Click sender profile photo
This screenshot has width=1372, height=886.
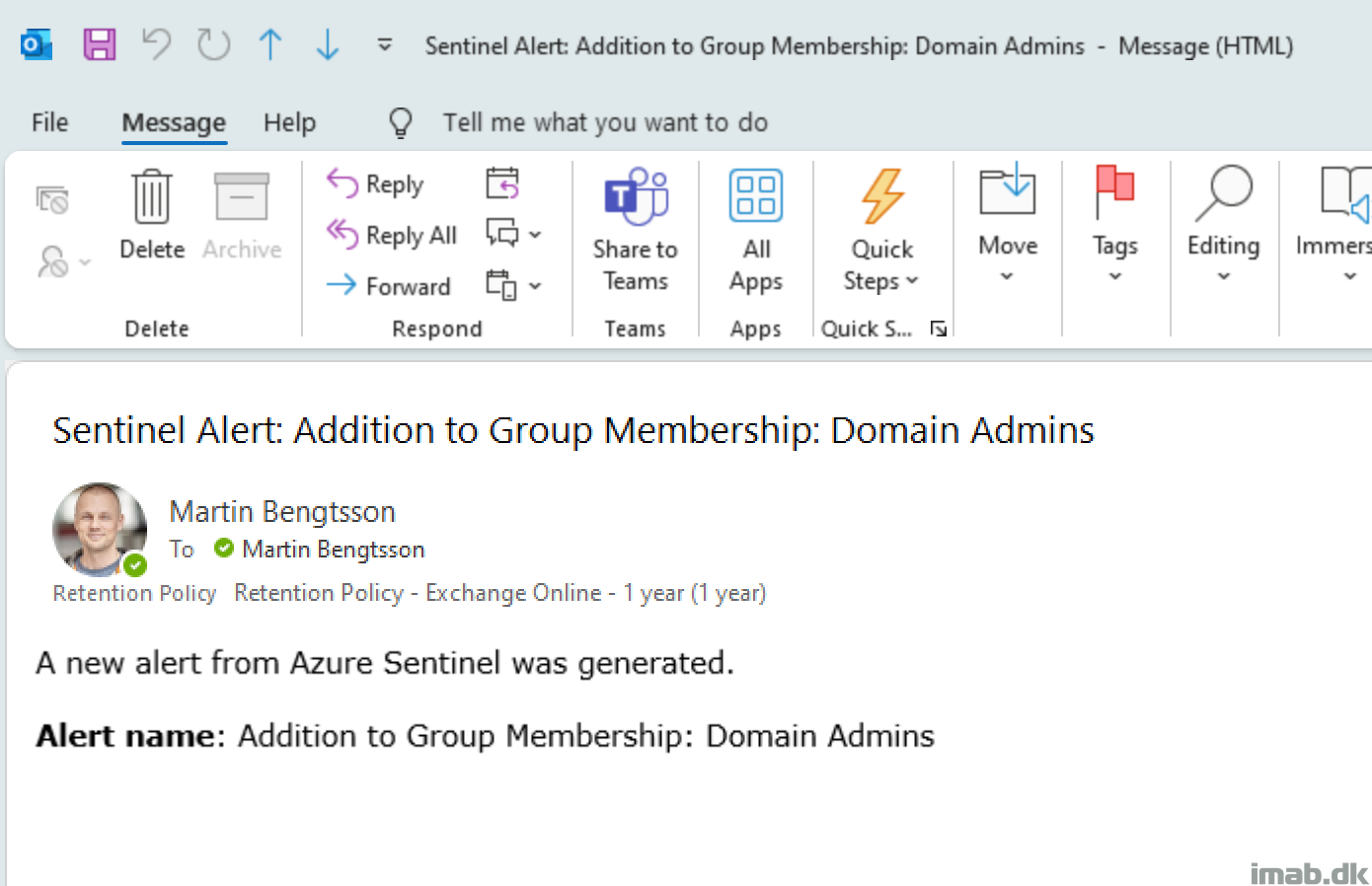tap(100, 530)
